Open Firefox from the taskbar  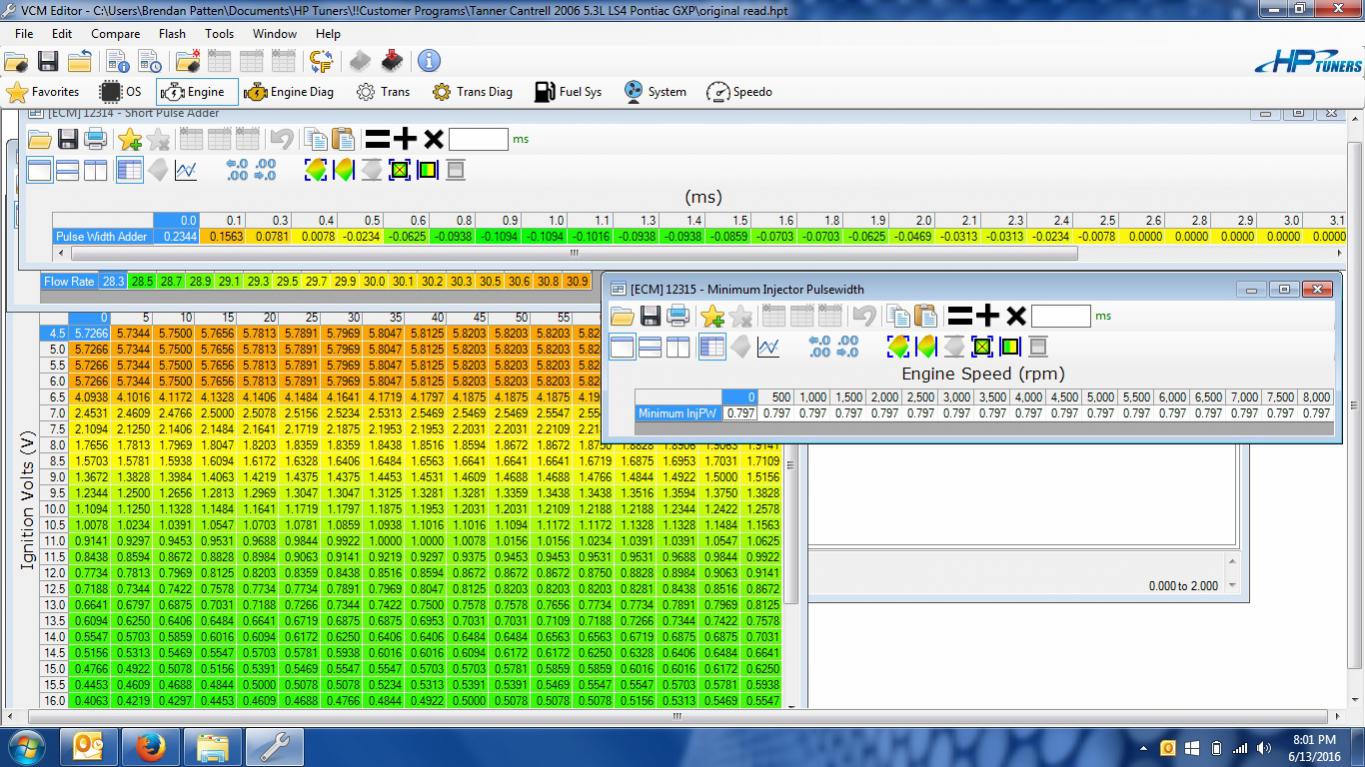point(150,747)
